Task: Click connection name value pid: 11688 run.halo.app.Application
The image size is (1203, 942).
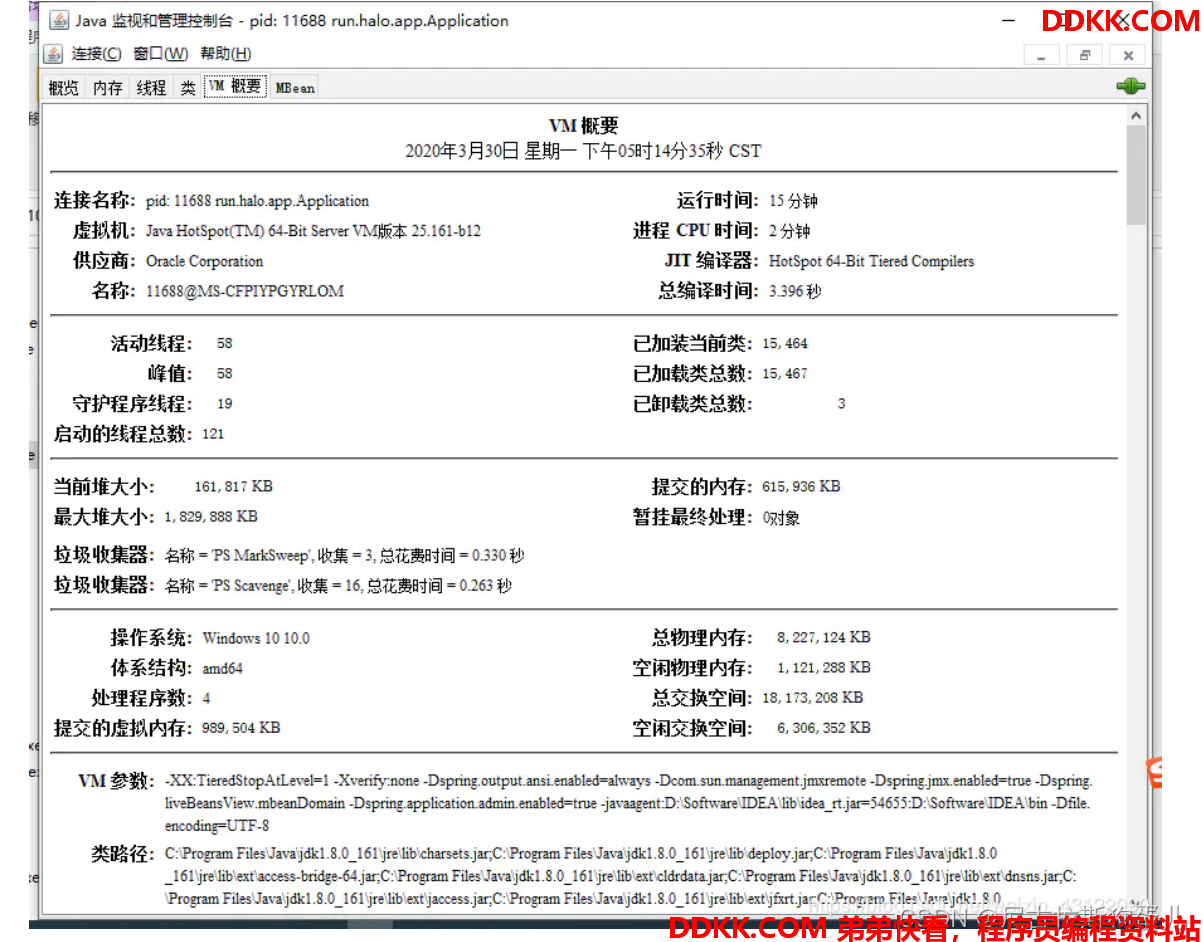Action: pos(257,201)
